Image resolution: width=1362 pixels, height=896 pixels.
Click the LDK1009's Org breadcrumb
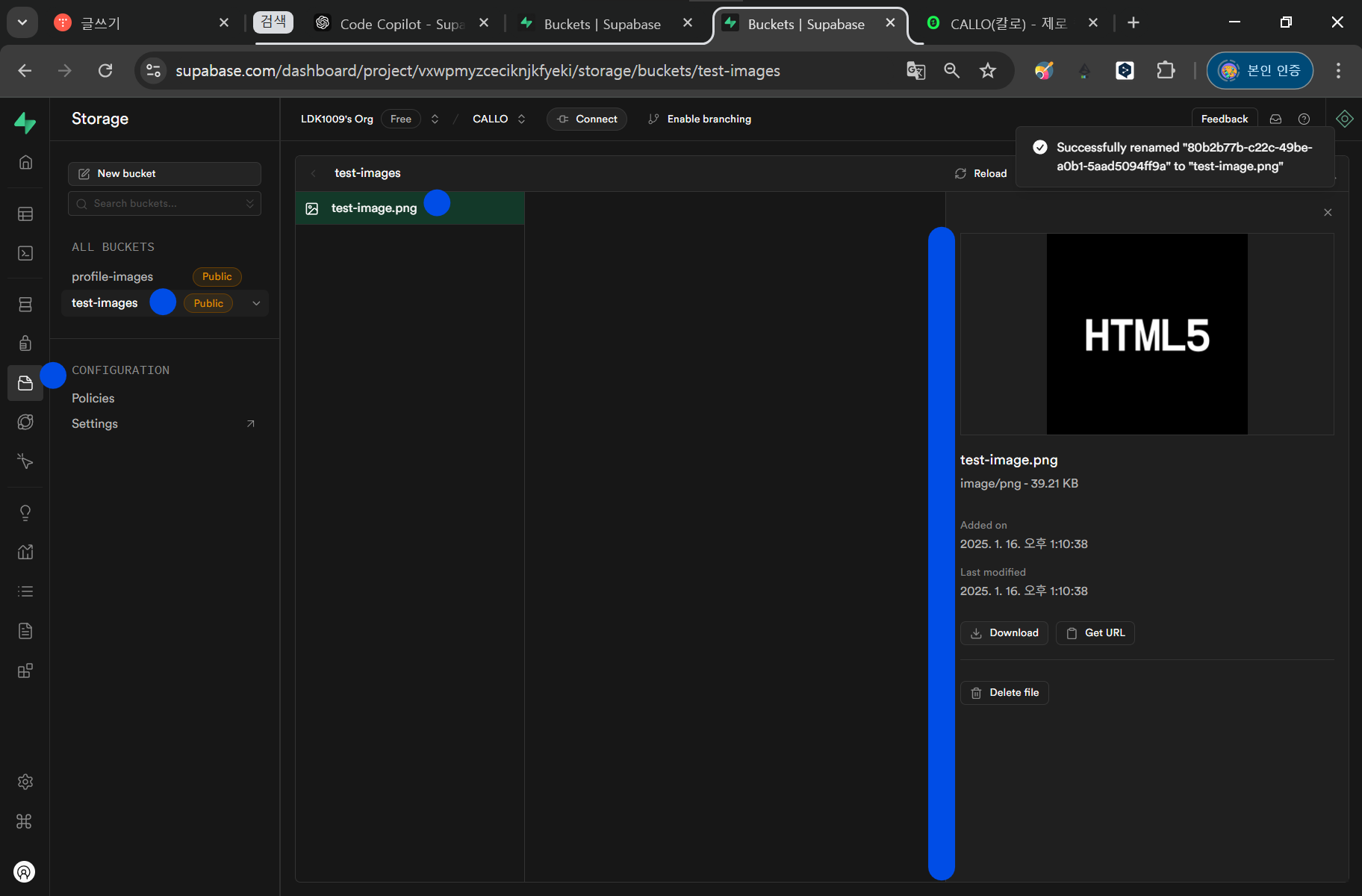[x=337, y=119]
